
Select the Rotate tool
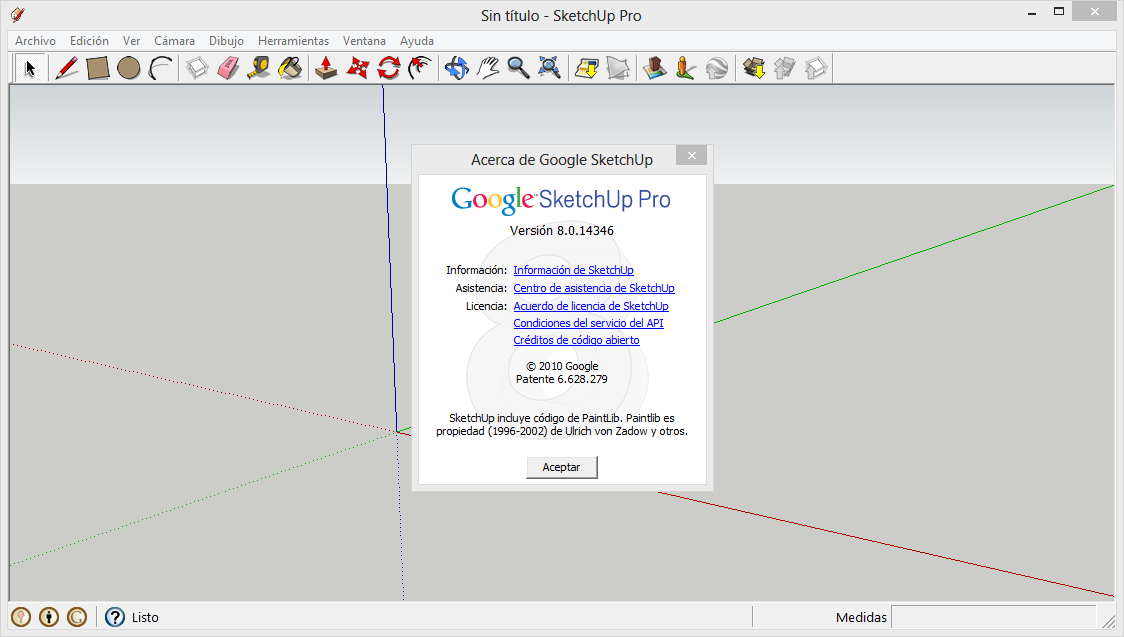[x=389, y=68]
